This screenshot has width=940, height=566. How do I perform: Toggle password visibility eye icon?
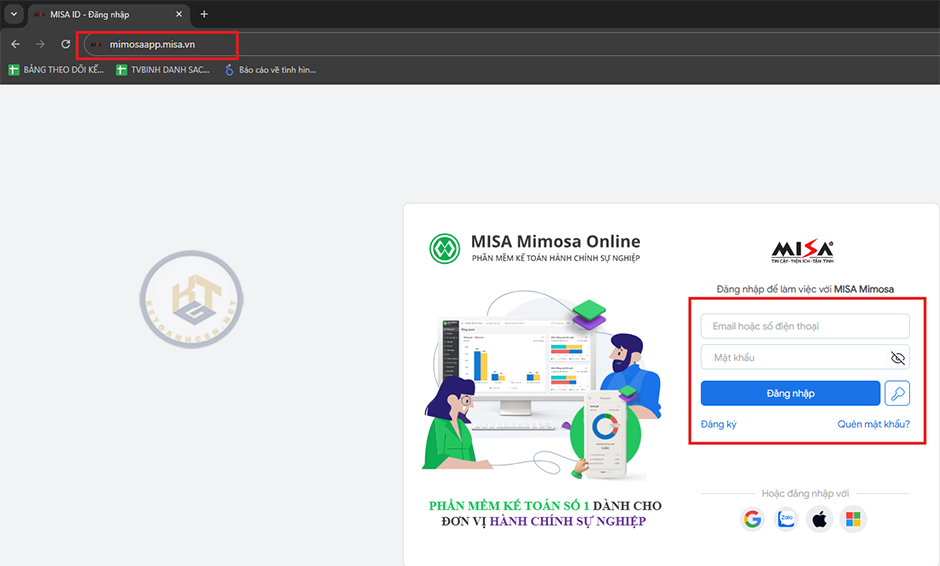coord(897,358)
